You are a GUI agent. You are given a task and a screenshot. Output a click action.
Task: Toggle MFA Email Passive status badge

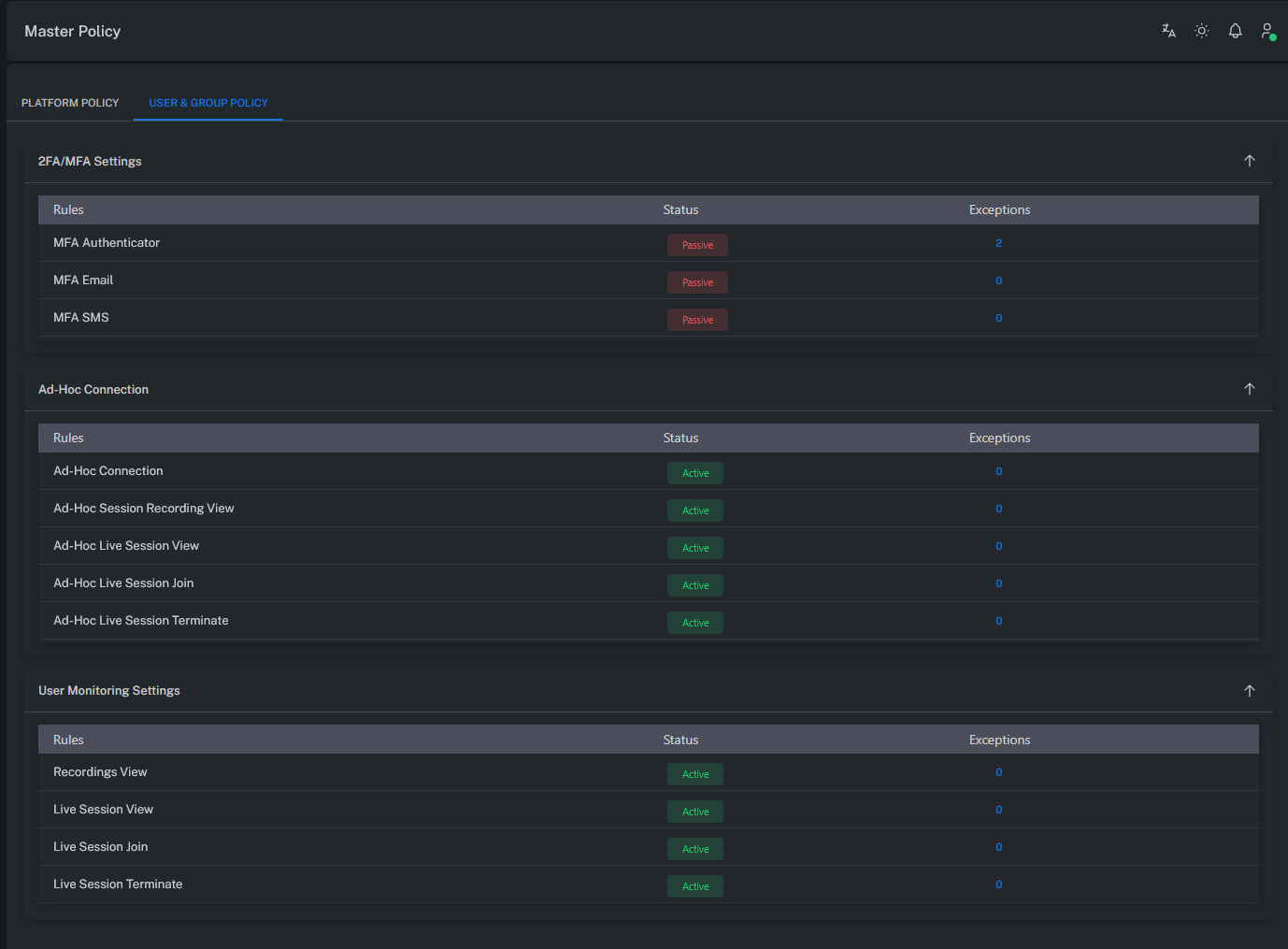(697, 282)
